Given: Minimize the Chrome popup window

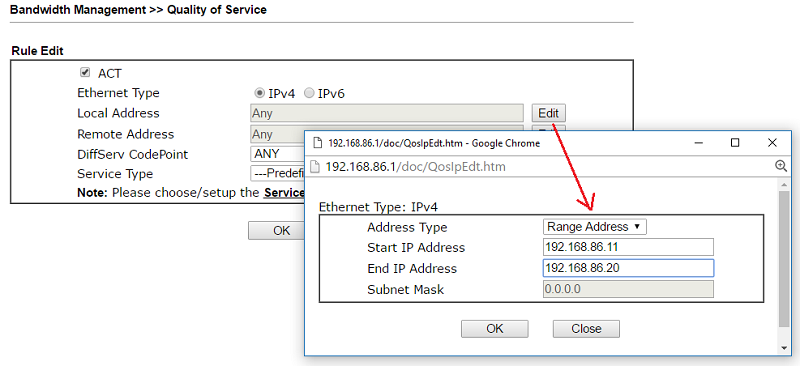Looking at the screenshot, I should point(698,143).
